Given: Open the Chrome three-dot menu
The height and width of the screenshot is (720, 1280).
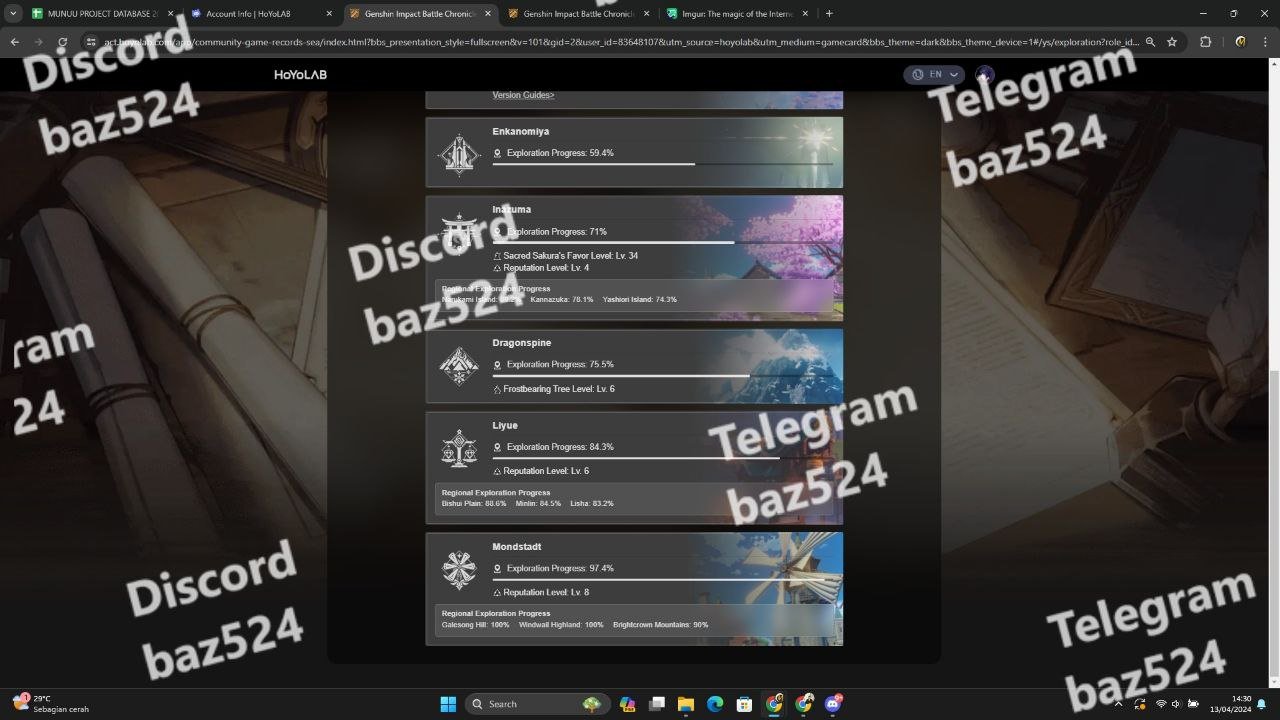Looking at the screenshot, I should (x=1265, y=42).
